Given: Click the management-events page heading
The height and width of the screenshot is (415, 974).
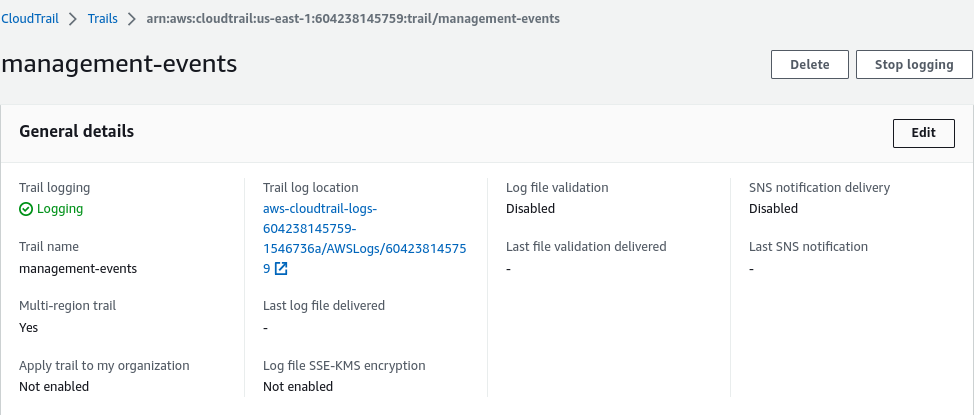Looking at the screenshot, I should (119, 65).
